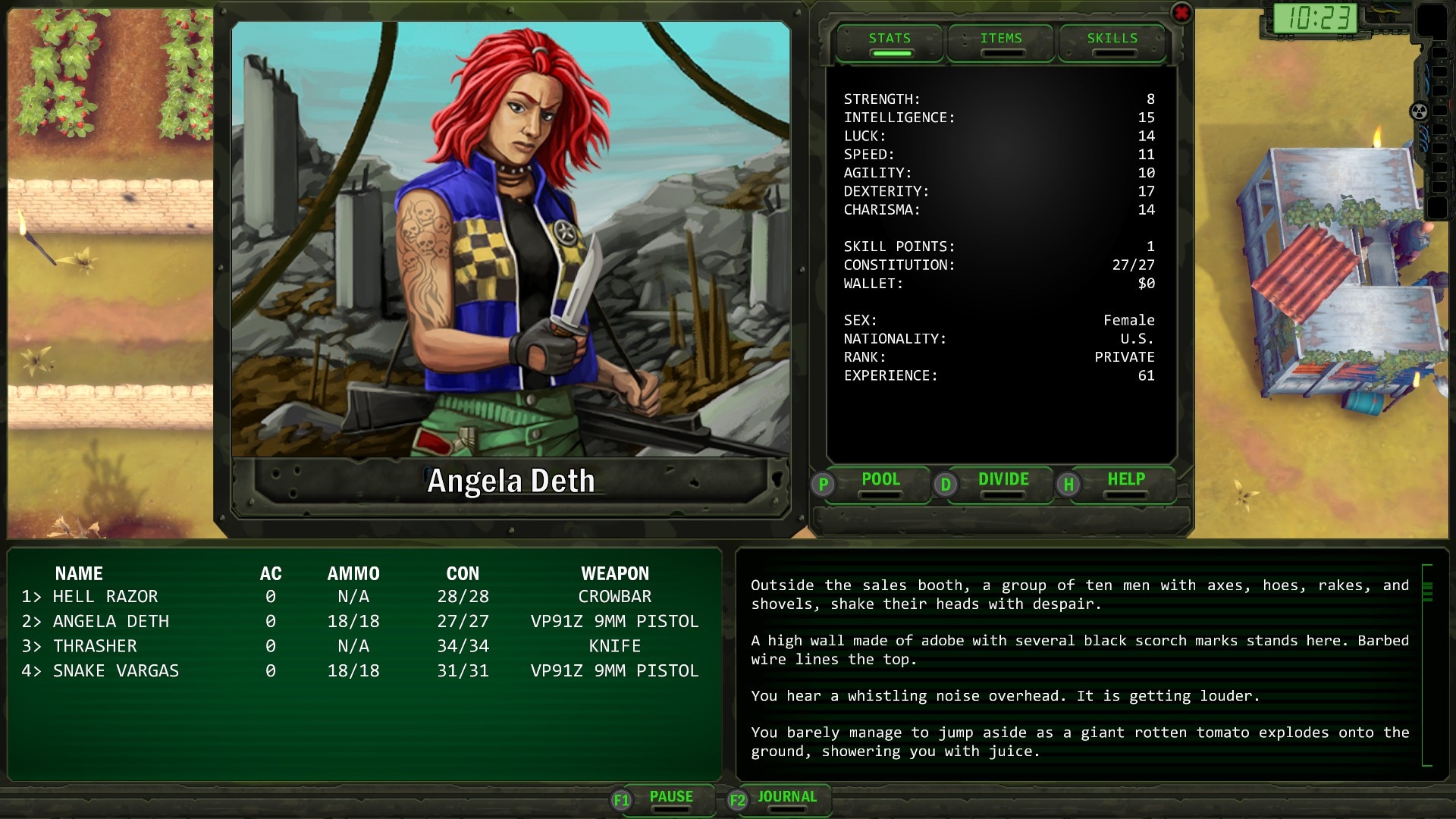Viewport: 1456px width, 819px height.
Task: Open Help for the character screen
Action: [1126, 481]
